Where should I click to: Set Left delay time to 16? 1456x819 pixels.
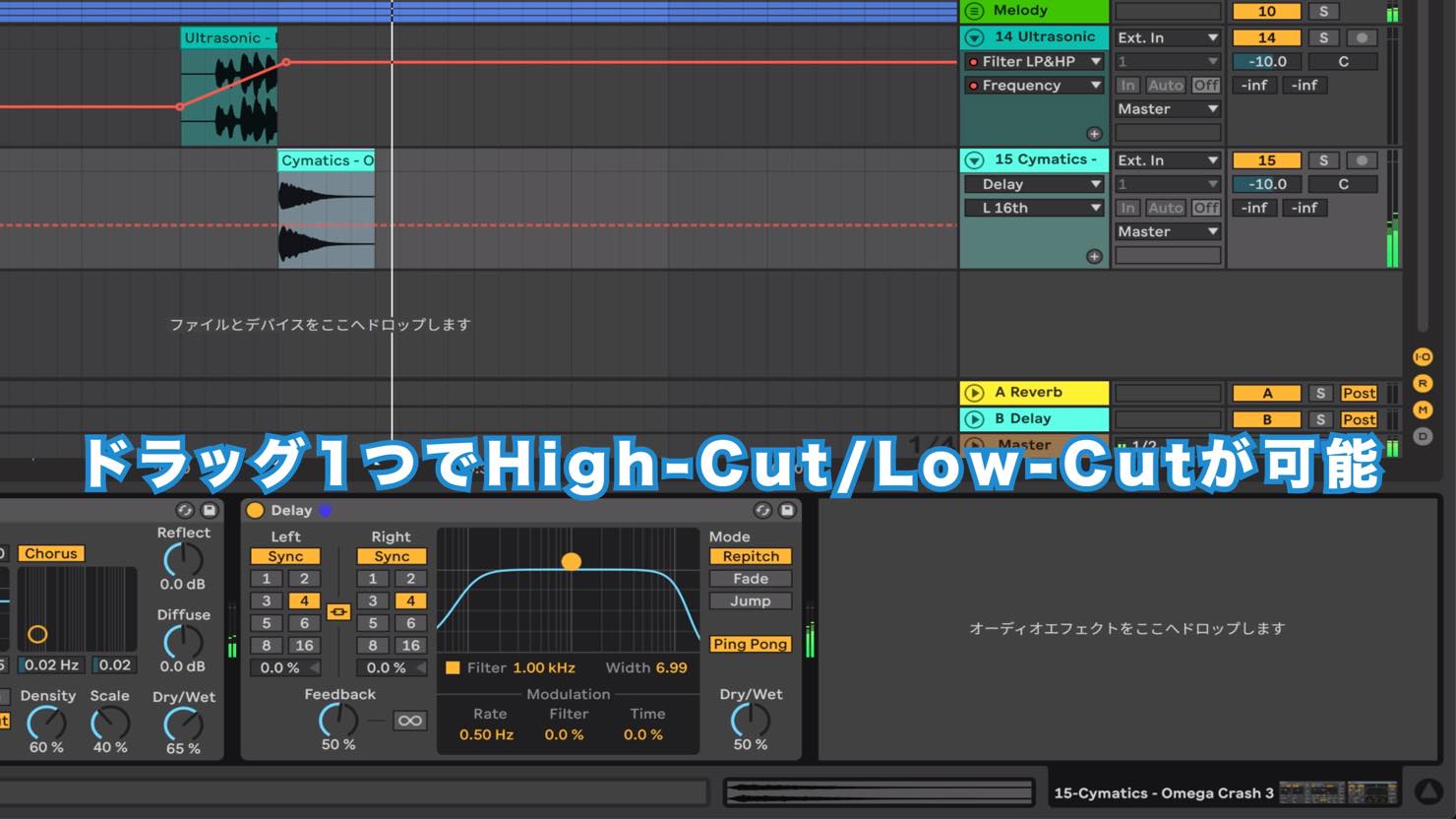[x=304, y=646]
